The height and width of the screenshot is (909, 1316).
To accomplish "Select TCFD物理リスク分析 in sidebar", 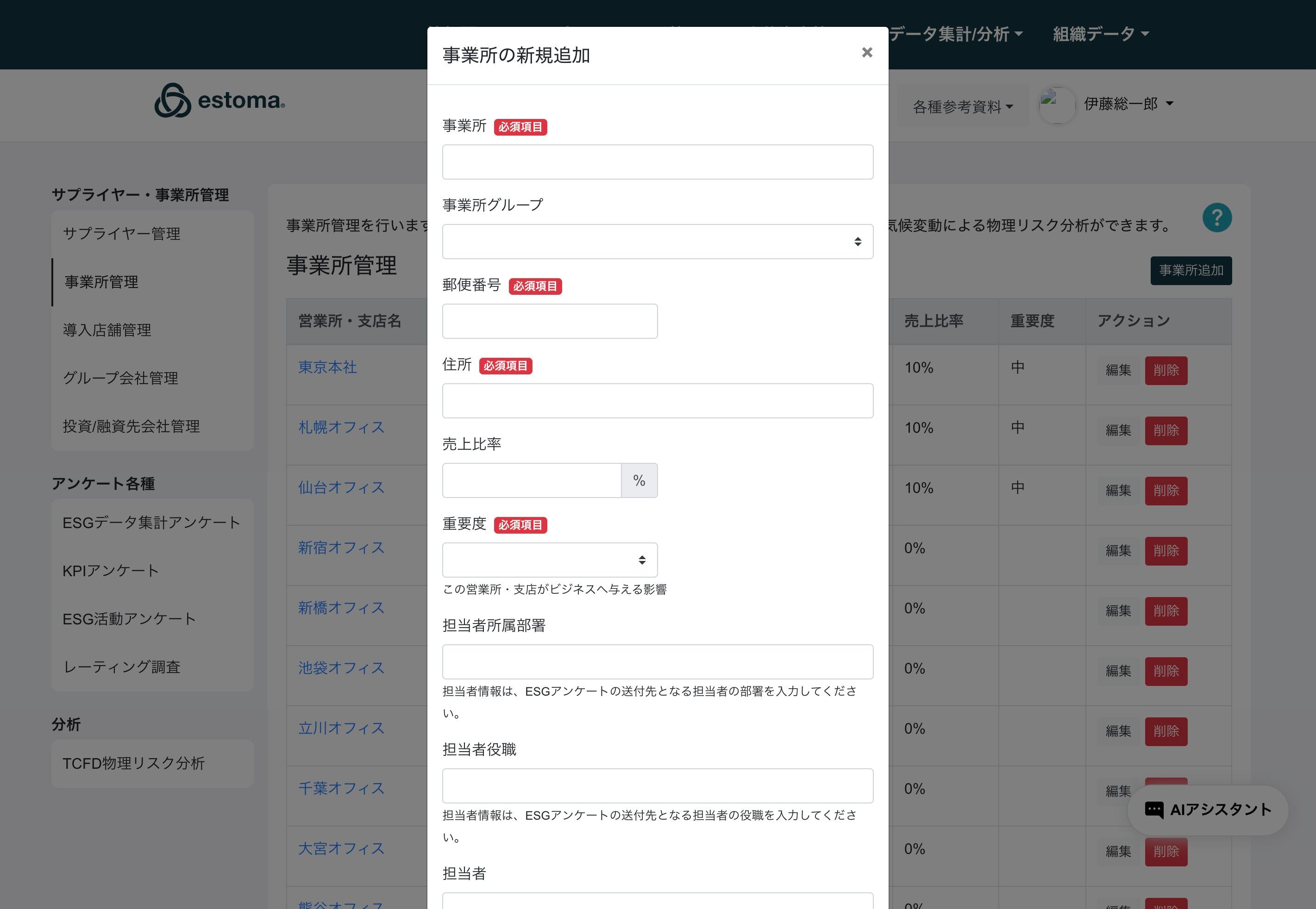I will coord(133,763).
